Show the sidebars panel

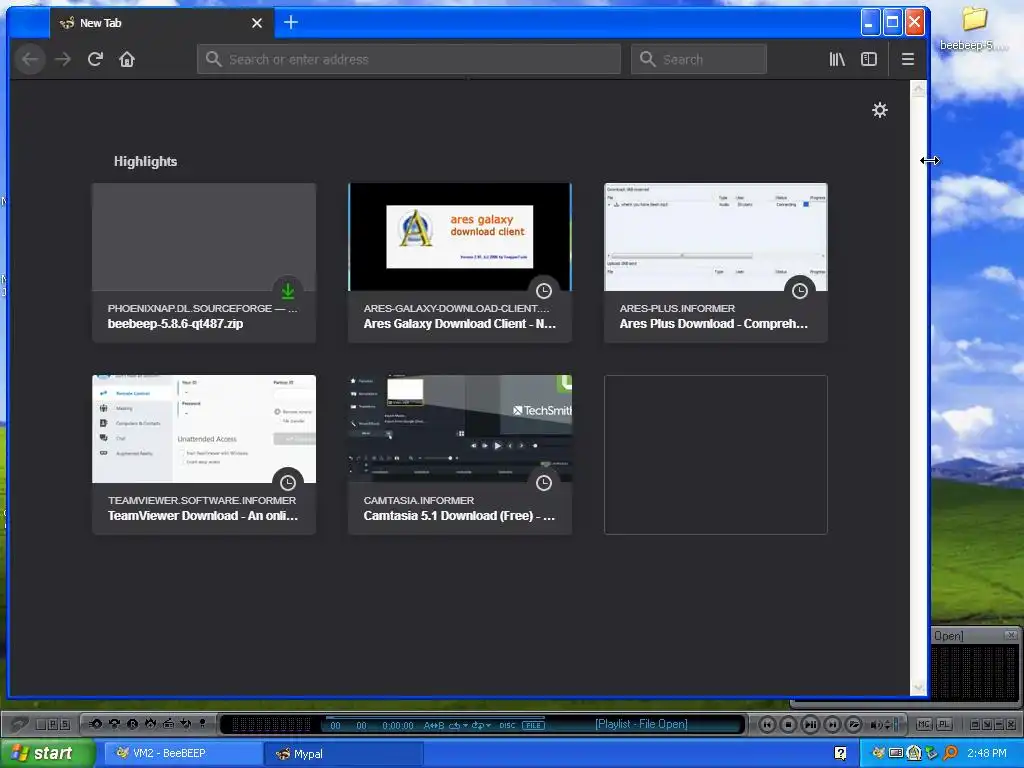coord(869,59)
